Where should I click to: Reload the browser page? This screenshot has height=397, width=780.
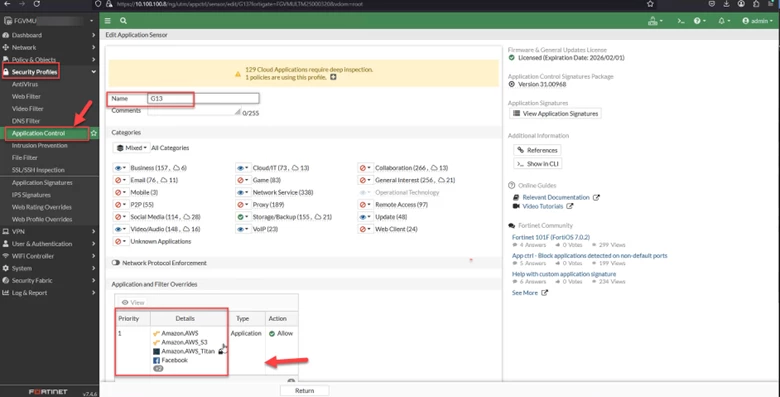tap(37, 3)
